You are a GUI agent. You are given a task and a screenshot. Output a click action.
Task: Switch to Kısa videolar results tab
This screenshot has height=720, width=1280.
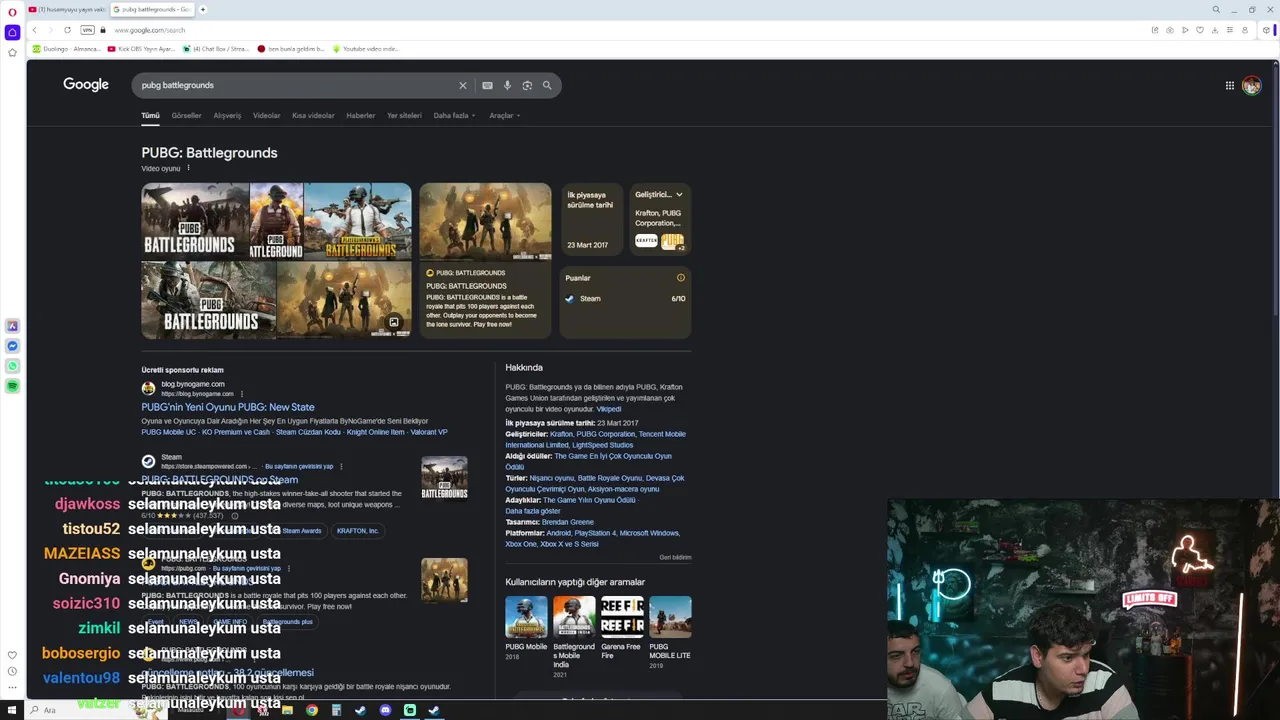pyautogui.click(x=313, y=115)
